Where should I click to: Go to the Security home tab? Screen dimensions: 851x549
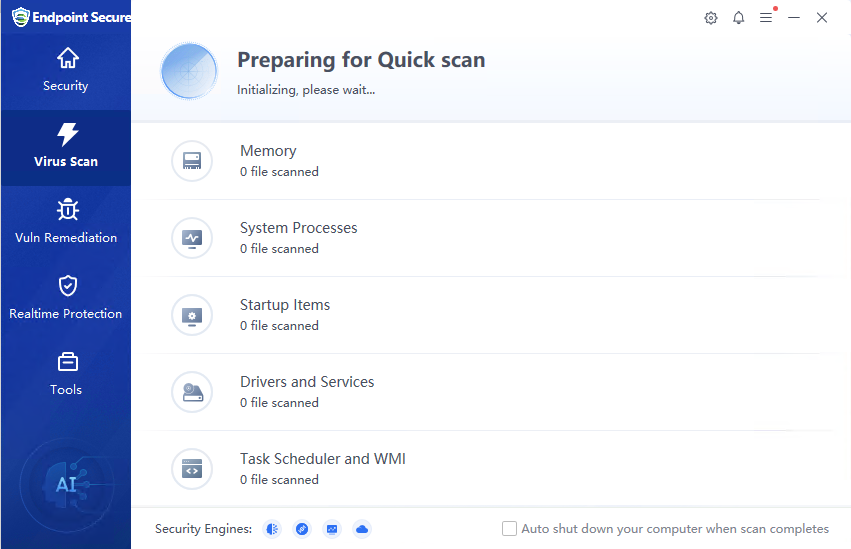[66, 70]
